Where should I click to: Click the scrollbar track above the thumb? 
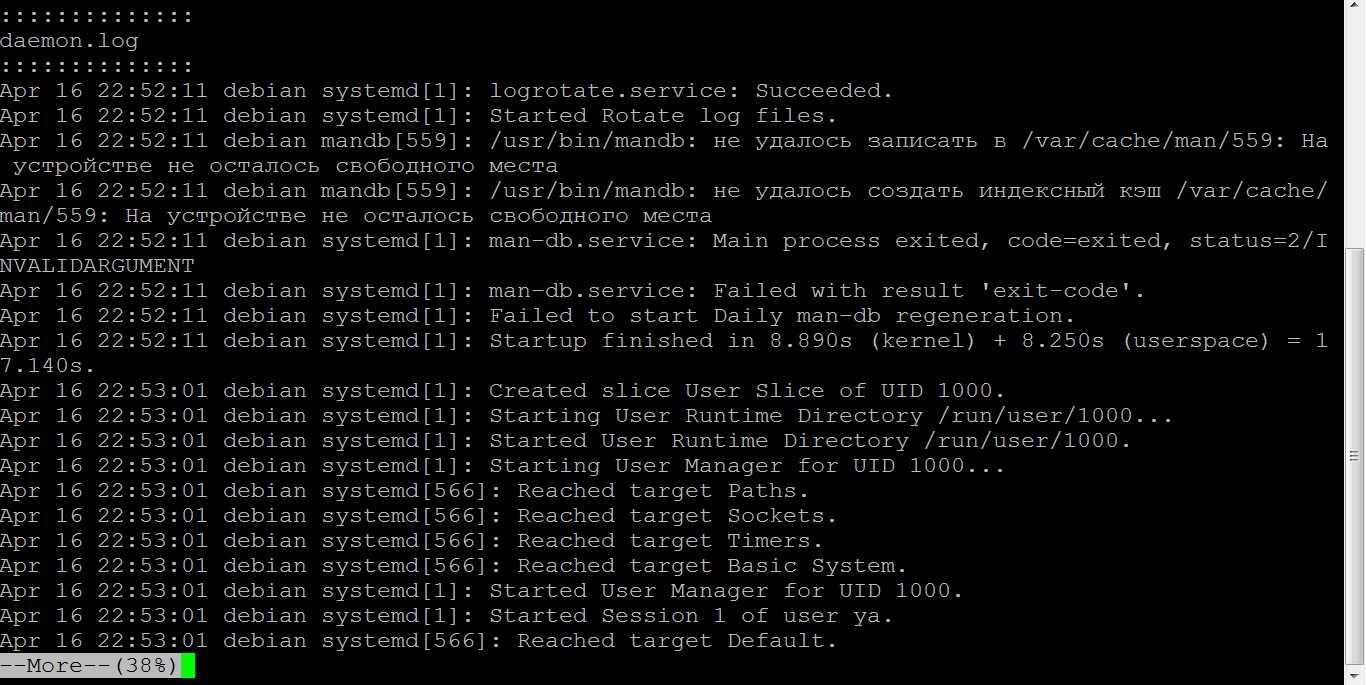click(x=1356, y=124)
